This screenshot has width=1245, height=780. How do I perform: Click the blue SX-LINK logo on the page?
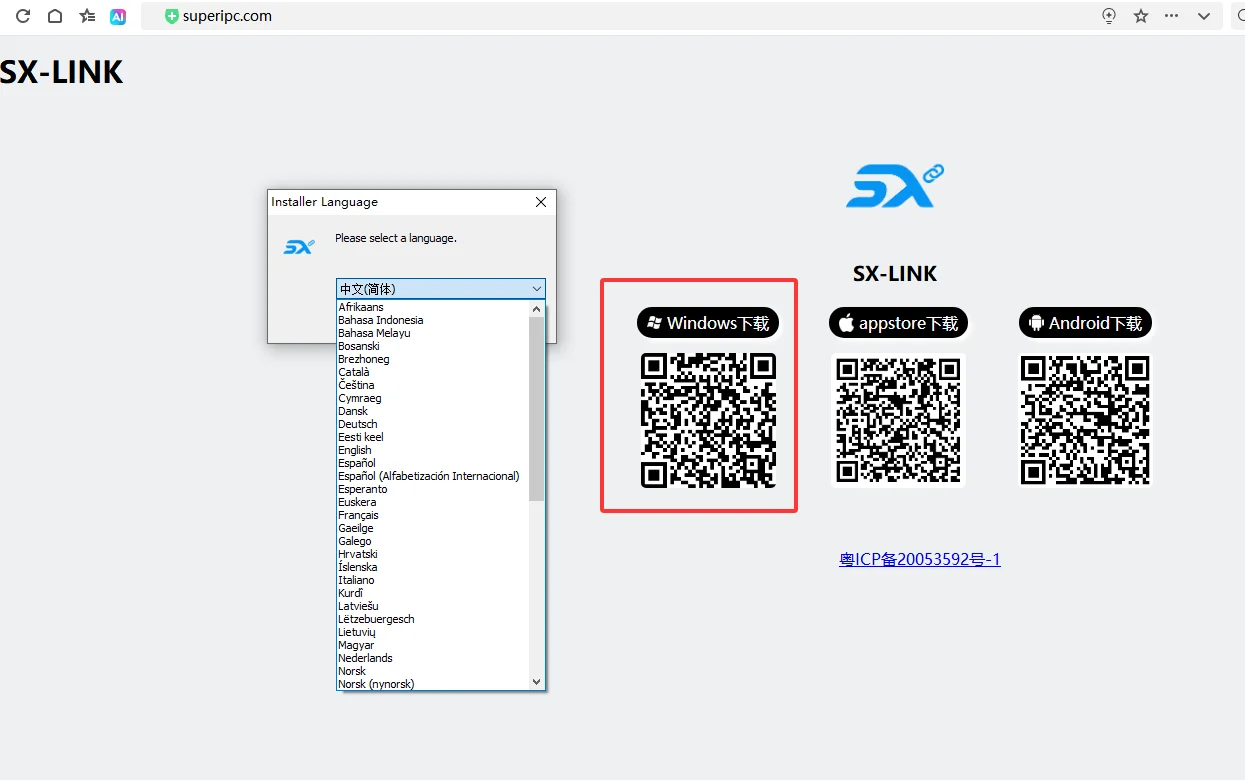tap(895, 186)
